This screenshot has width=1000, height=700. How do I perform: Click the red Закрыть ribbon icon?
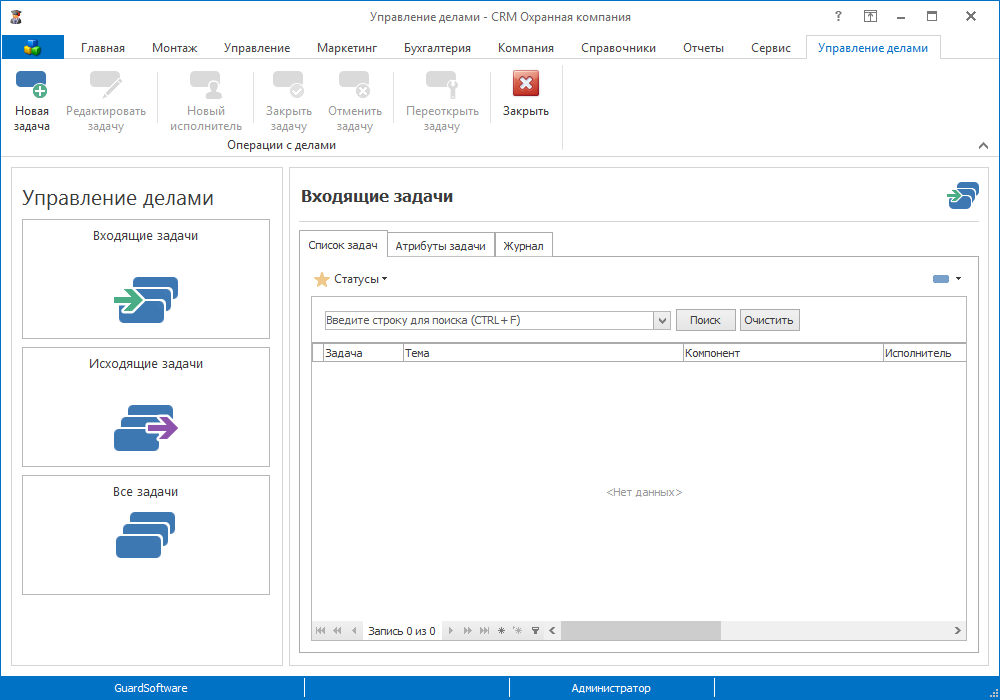point(526,83)
